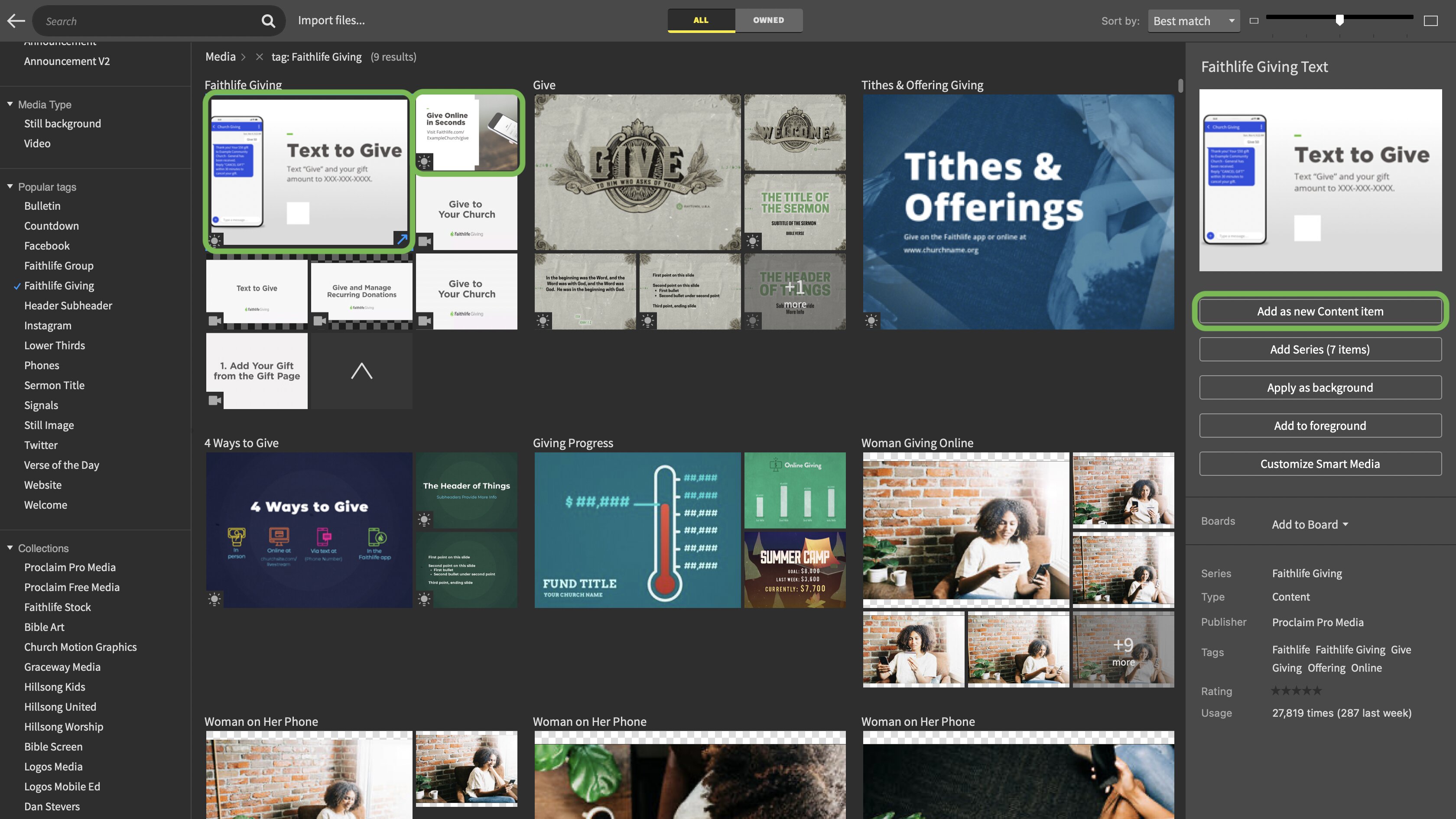1456x819 pixels.
Task: Click the Proclaim Pro Media publisher link
Action: (1317, 622)
